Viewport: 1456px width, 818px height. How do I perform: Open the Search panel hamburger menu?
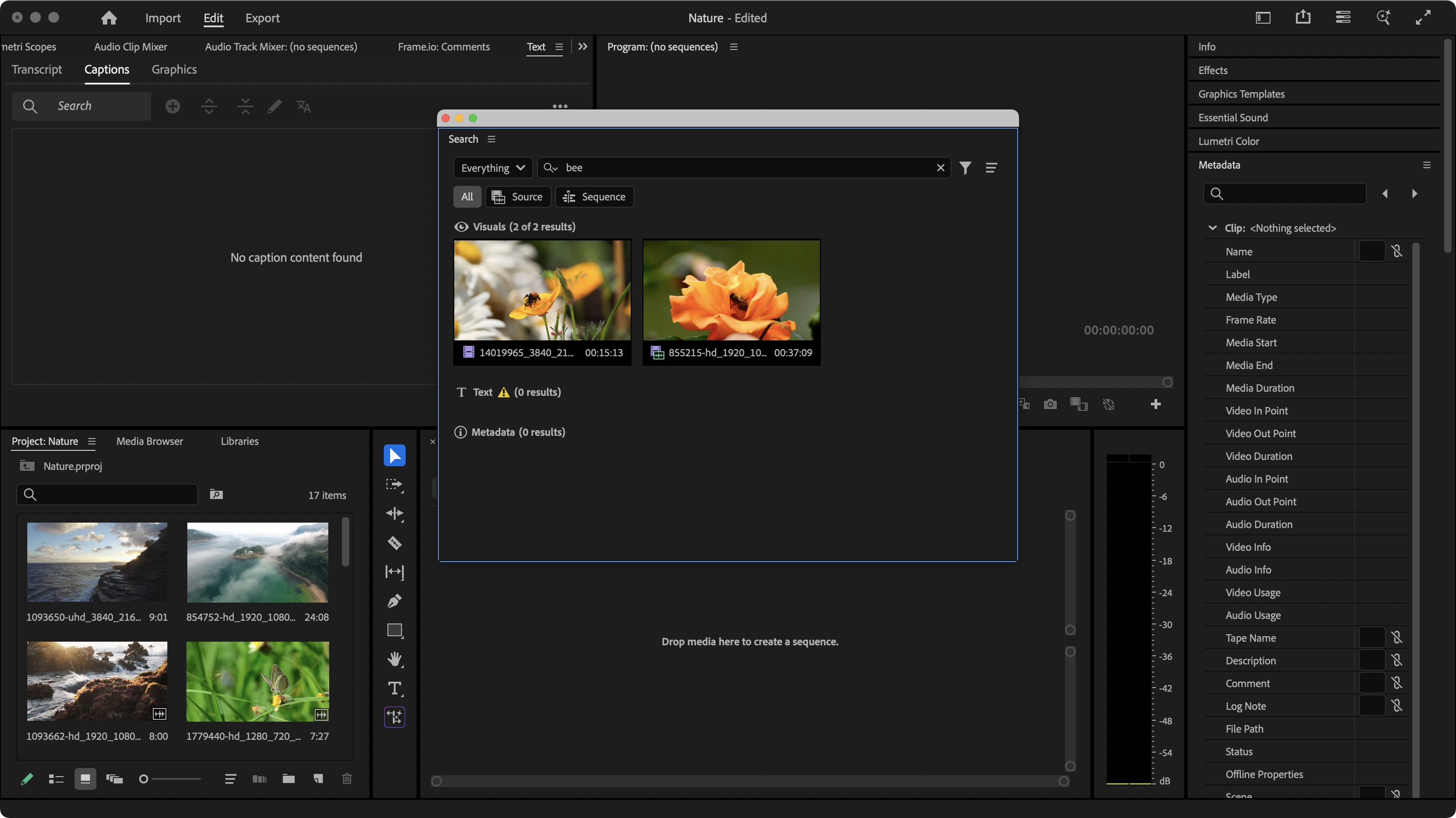[x=492, y=139]
